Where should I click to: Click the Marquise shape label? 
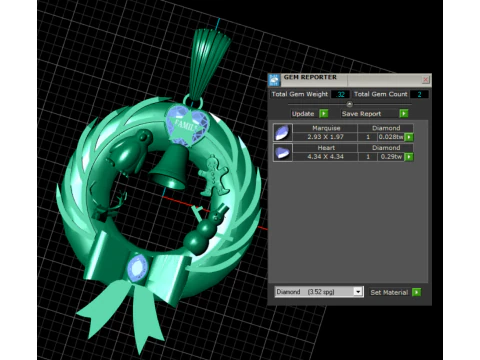[326, 128]
